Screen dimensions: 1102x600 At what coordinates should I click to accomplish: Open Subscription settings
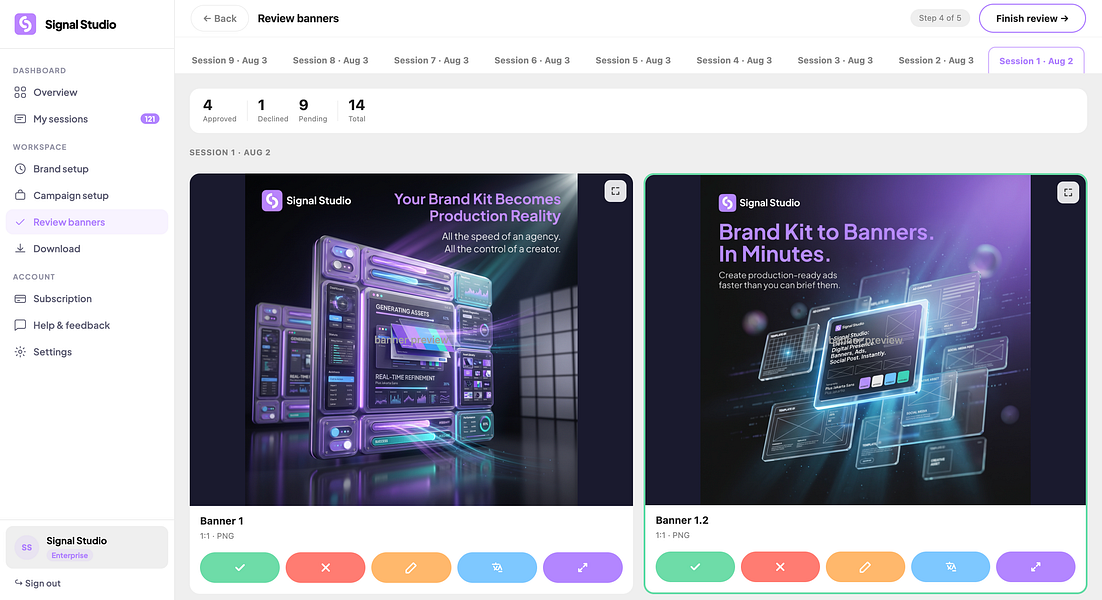click(86, 299)
